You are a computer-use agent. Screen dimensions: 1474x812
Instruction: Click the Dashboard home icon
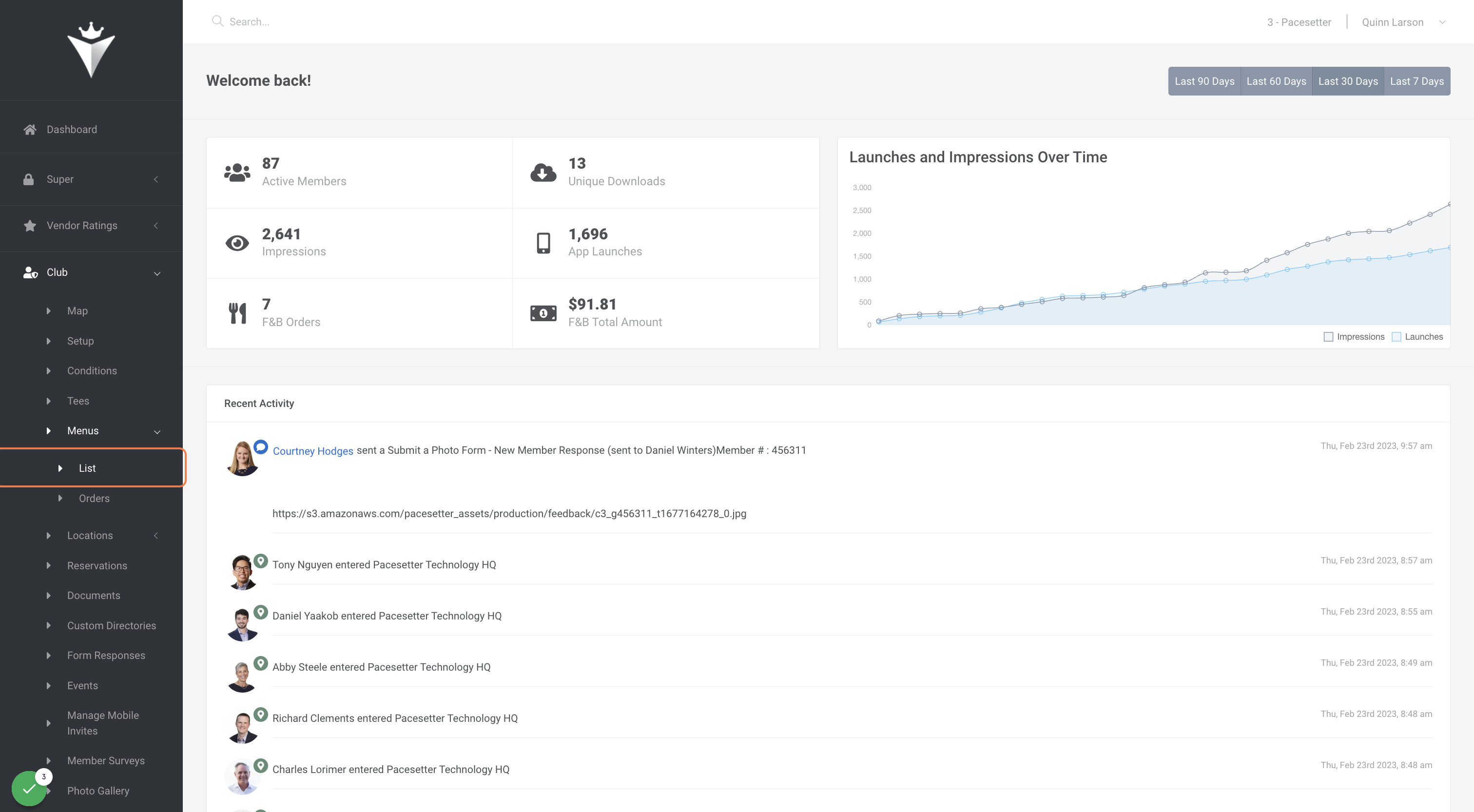(x=30, y=129)
